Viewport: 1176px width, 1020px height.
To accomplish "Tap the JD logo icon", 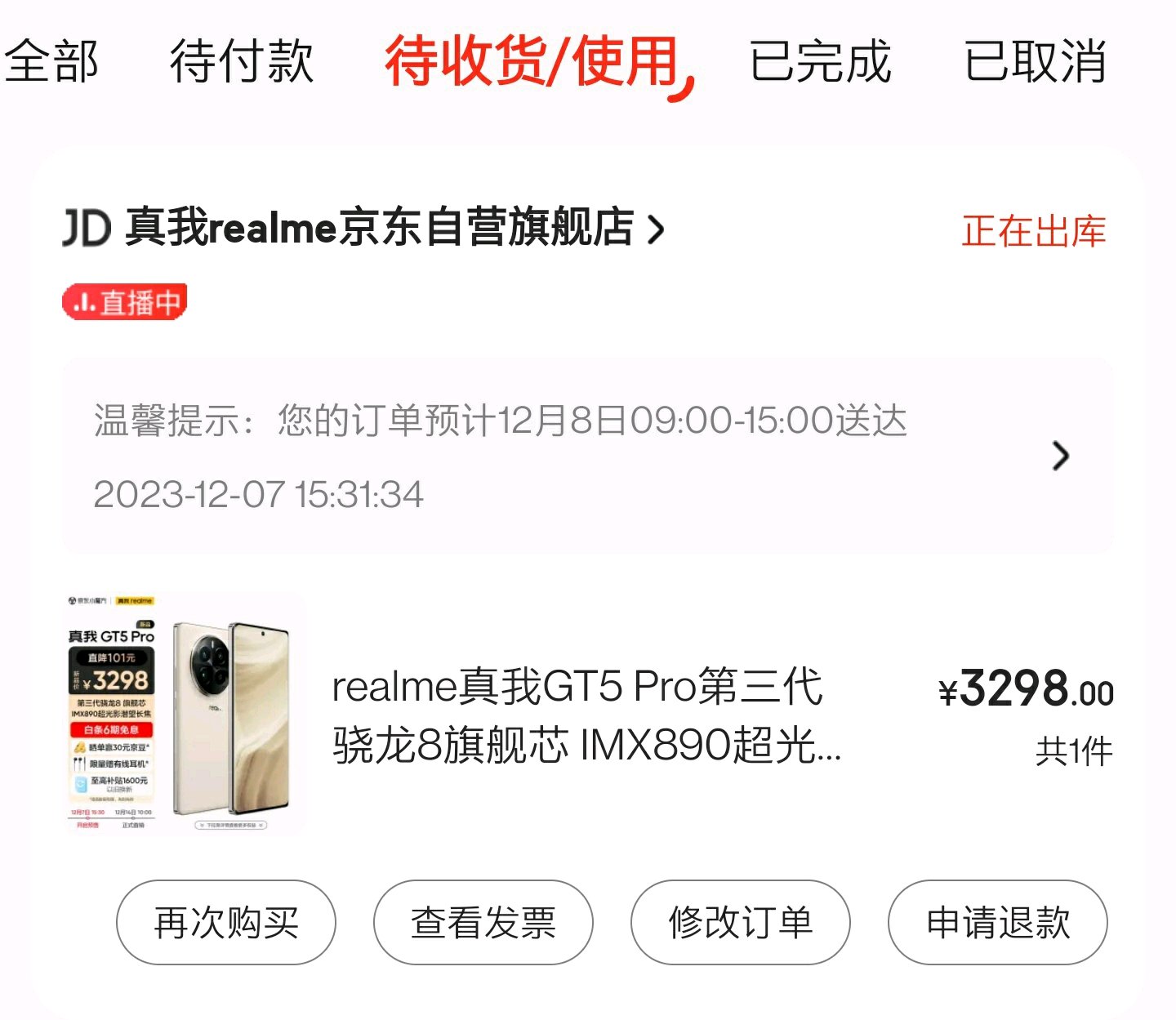I will click(x=87, y=228).
